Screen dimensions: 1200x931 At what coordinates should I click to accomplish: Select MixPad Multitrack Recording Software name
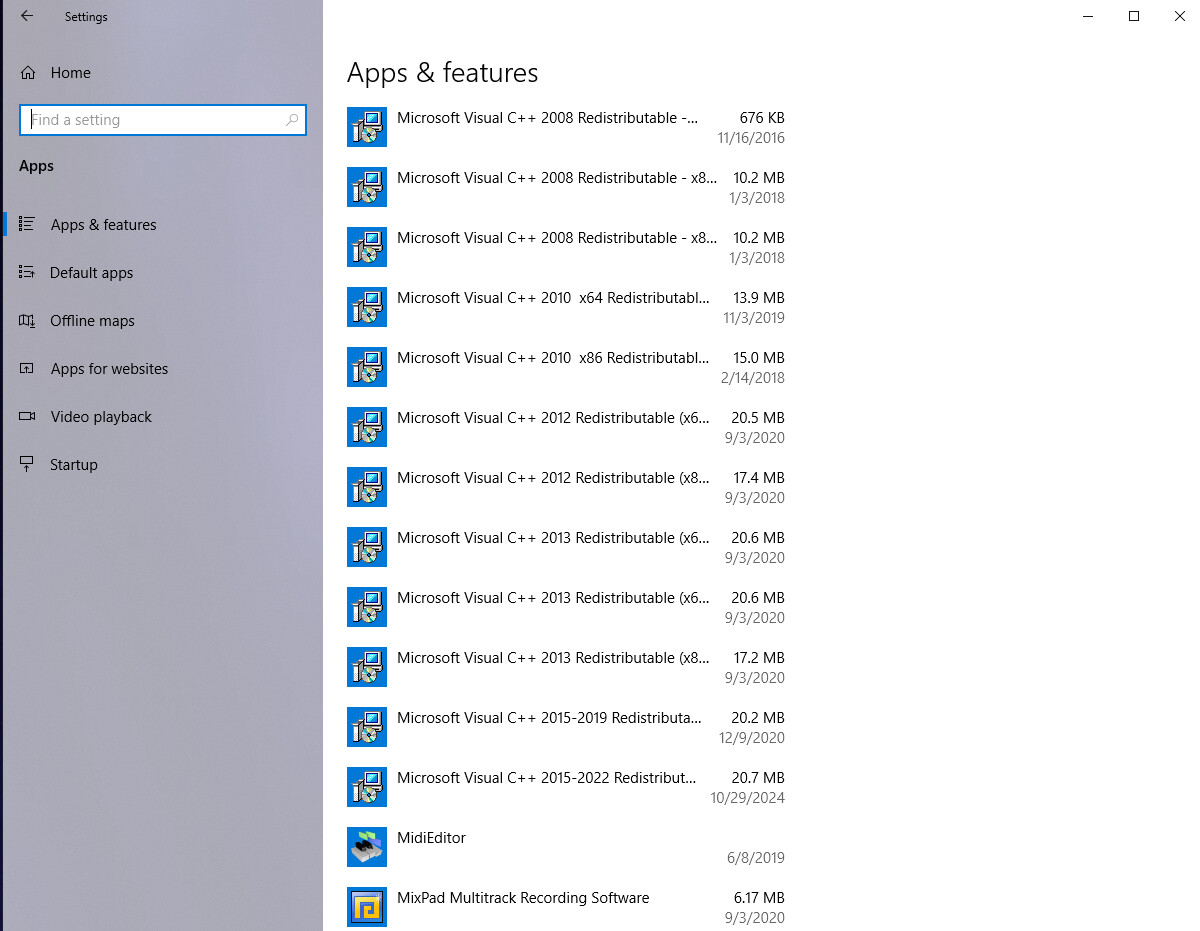click(x=523, y=898)
